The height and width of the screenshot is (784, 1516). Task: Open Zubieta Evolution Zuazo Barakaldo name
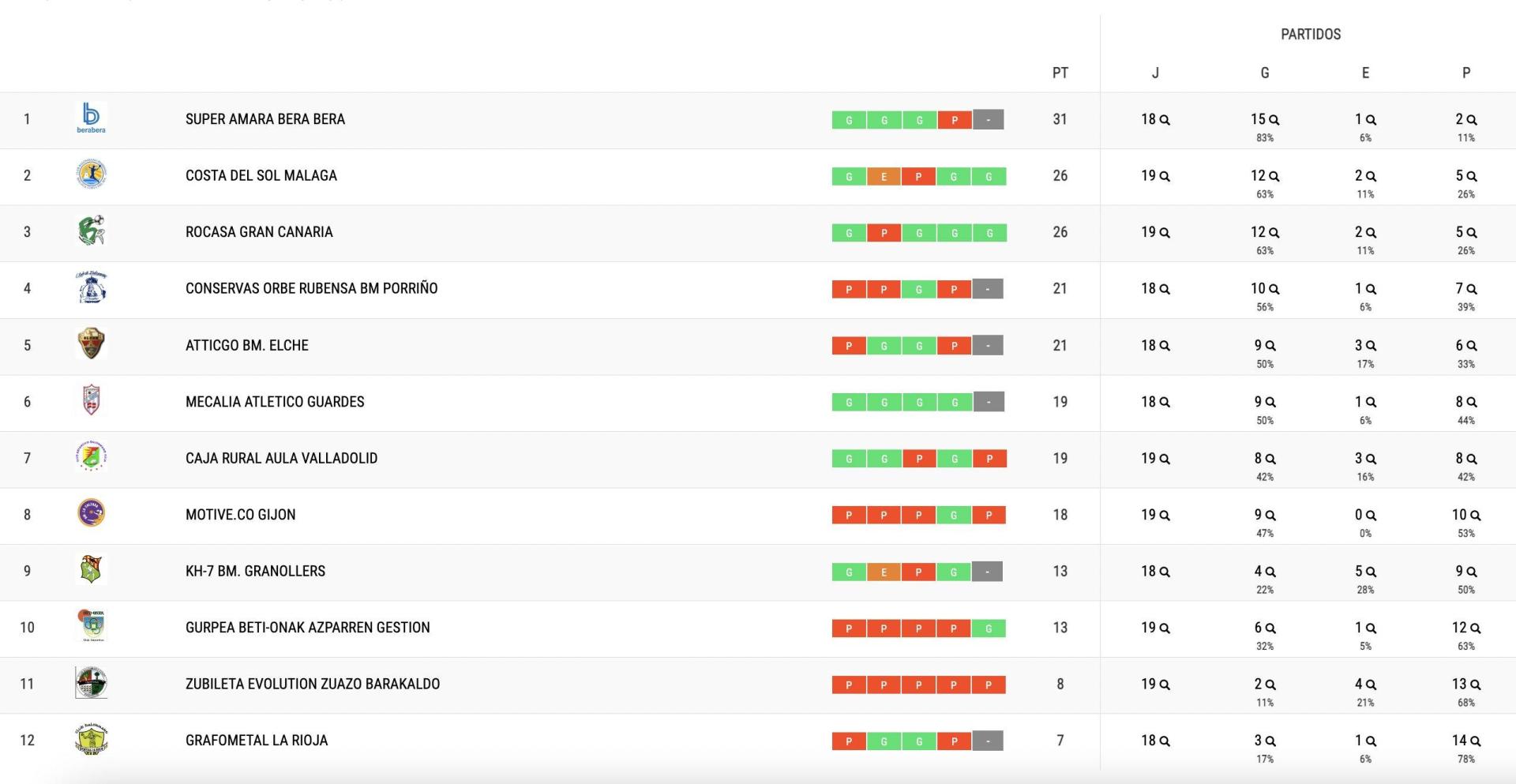tap(313, 684)
